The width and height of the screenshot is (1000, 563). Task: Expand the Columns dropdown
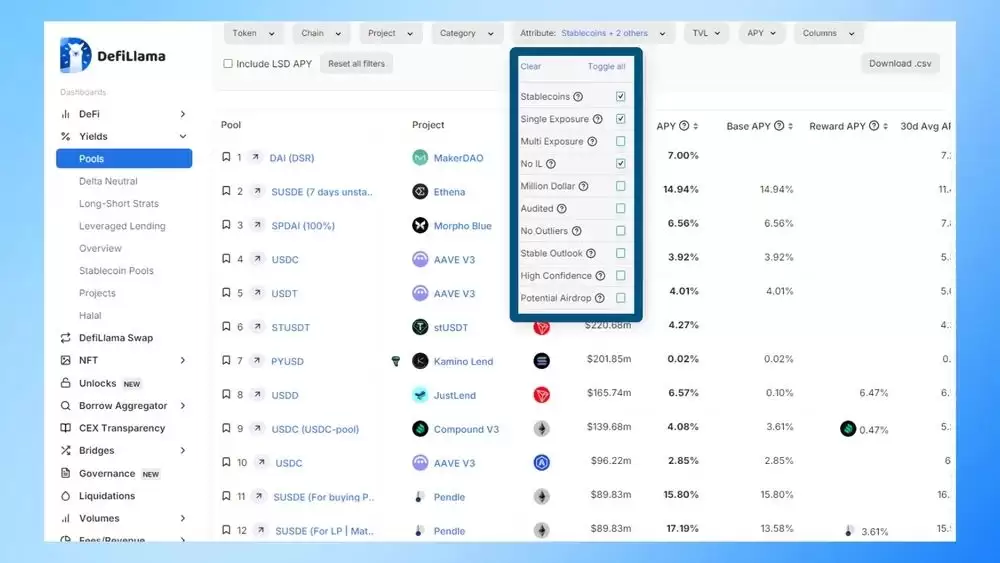point(829,33)
